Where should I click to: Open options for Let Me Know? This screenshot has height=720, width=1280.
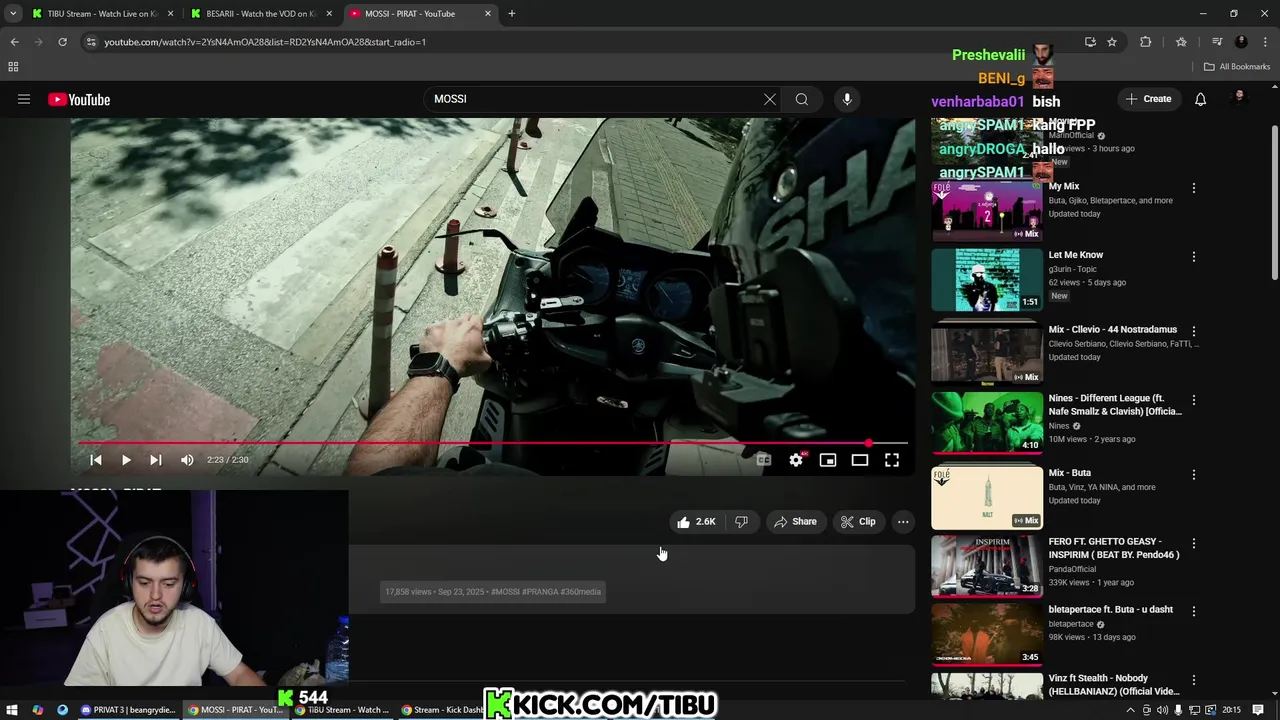[x=1193, y=257]
